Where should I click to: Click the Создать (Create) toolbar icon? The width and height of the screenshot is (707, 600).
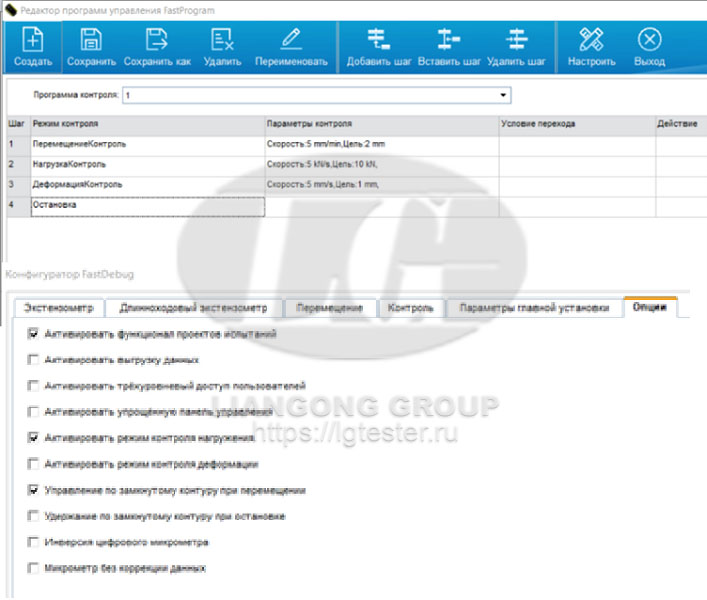click(33, 41)
